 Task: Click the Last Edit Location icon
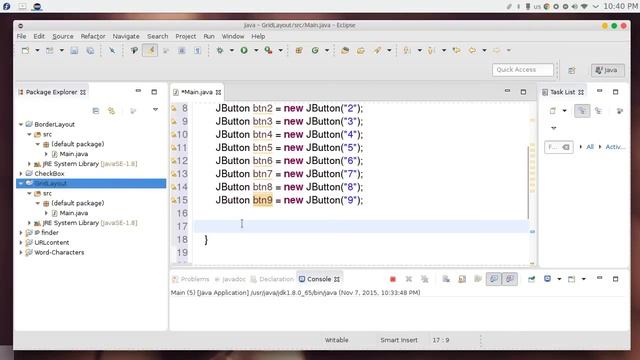pyautogui.click(x=456, y=50)
